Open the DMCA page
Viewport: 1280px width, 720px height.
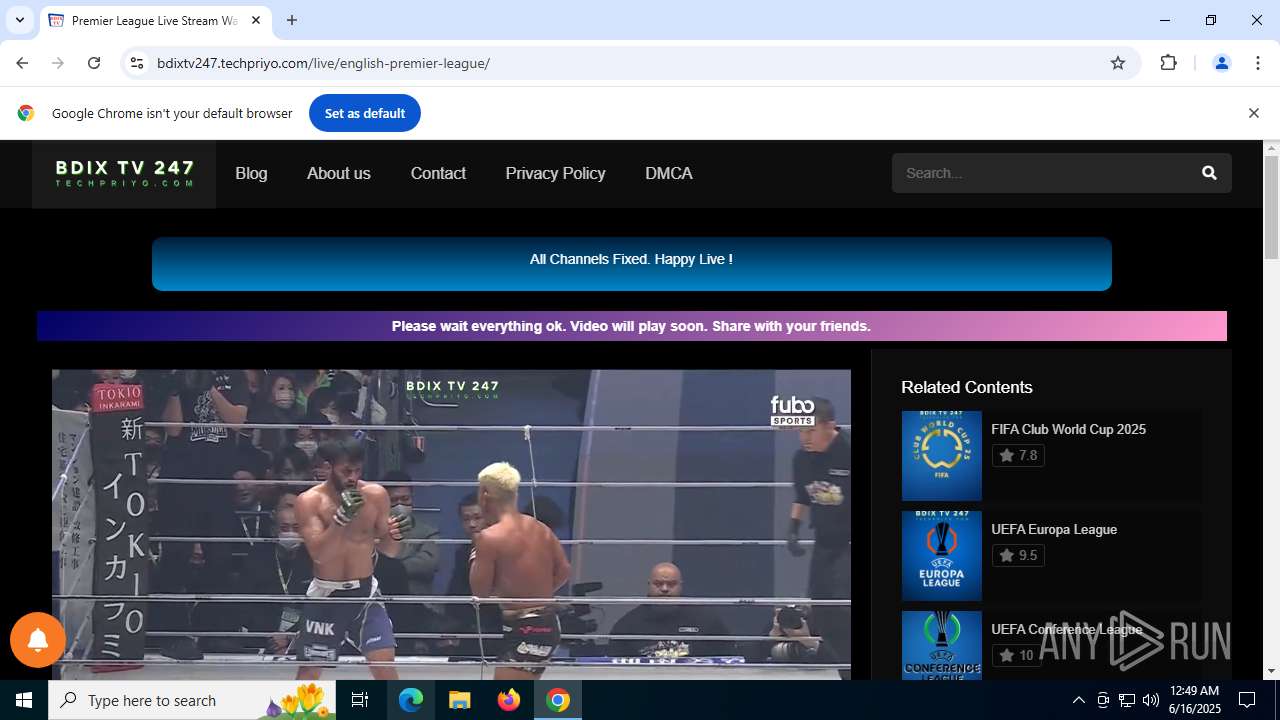[669, 173]
